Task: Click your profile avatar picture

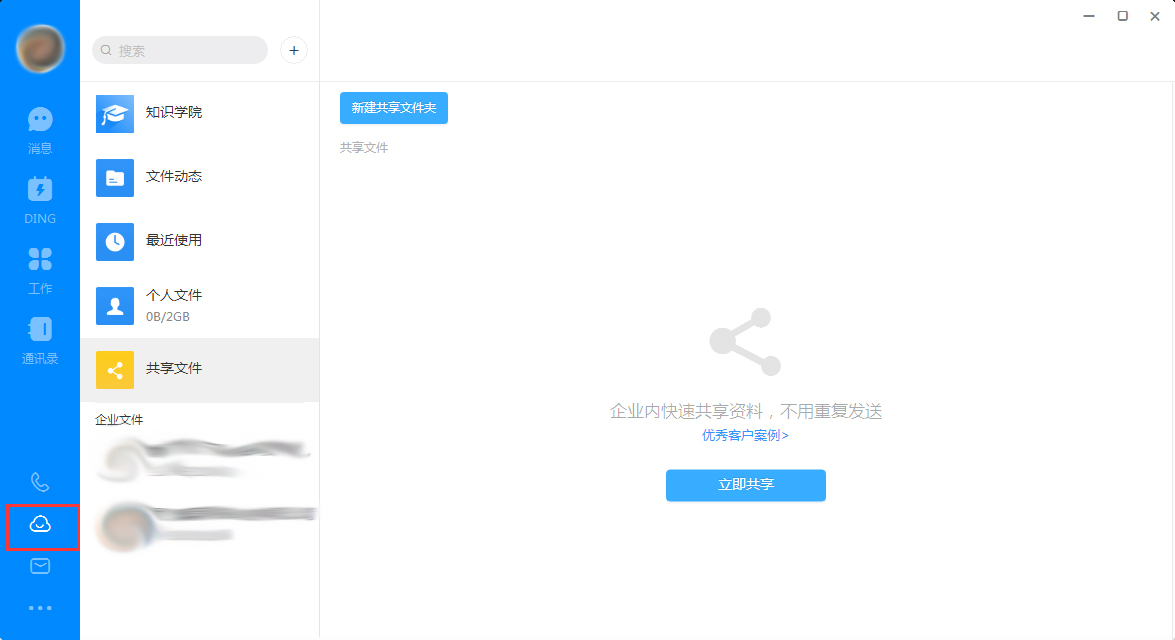Action: pos(39,48)
